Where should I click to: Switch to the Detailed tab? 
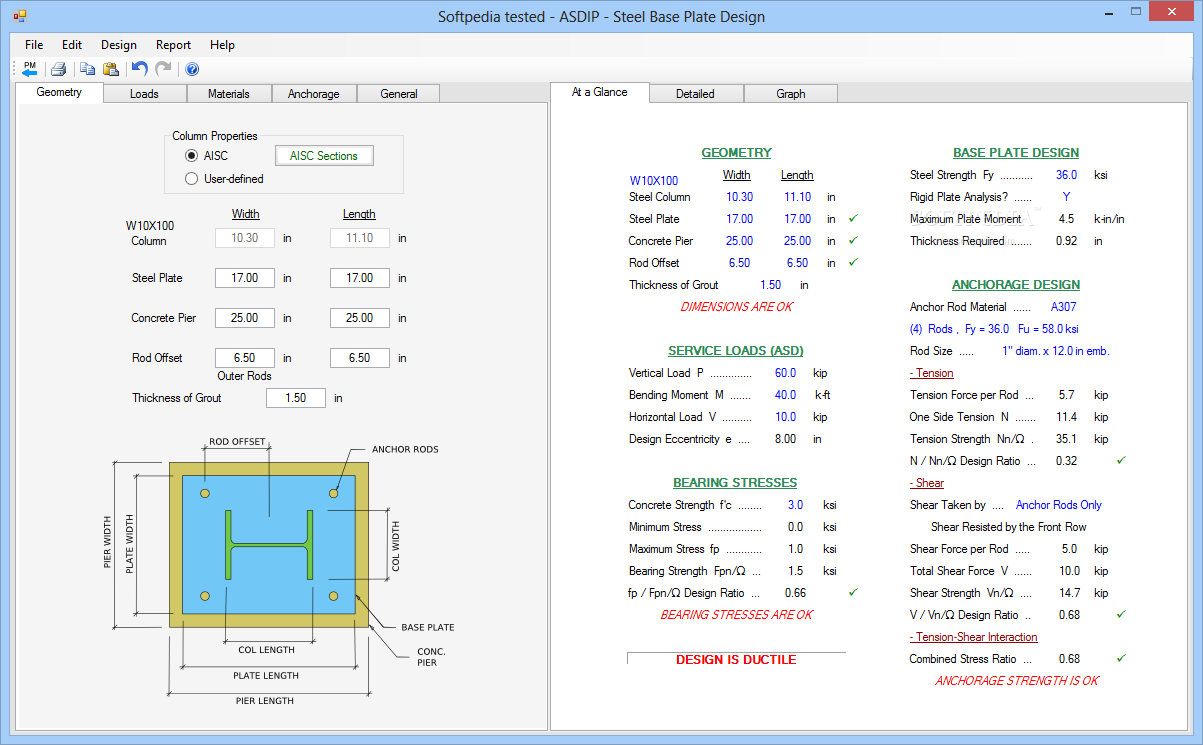point(695,94)
